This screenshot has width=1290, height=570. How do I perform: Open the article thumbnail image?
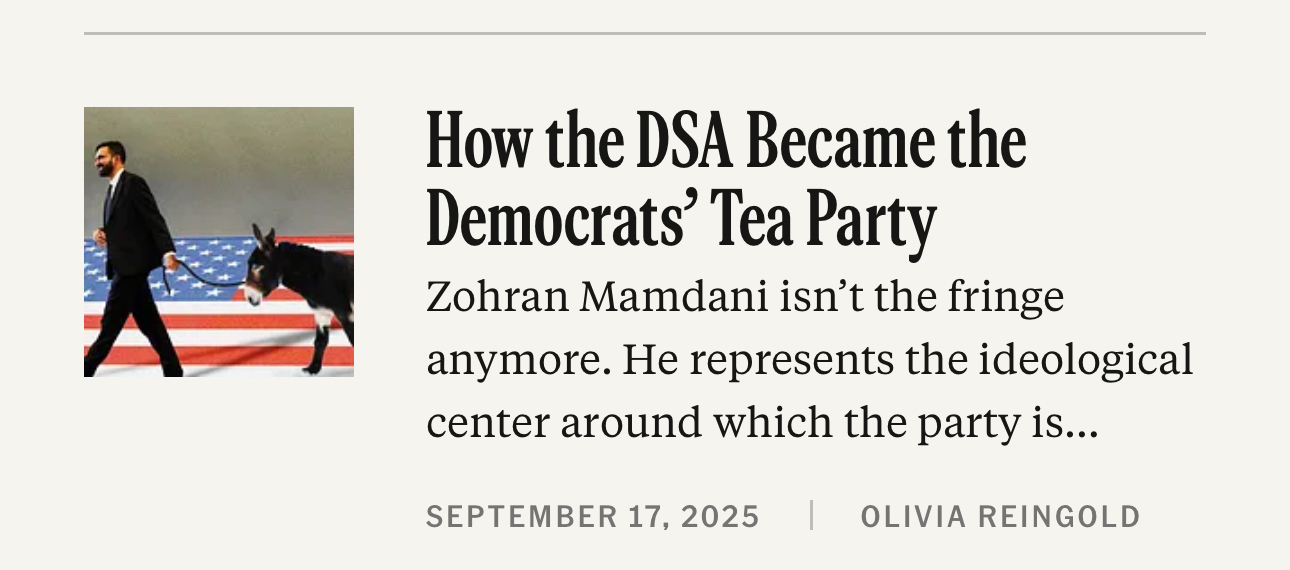tap(218, 241)
